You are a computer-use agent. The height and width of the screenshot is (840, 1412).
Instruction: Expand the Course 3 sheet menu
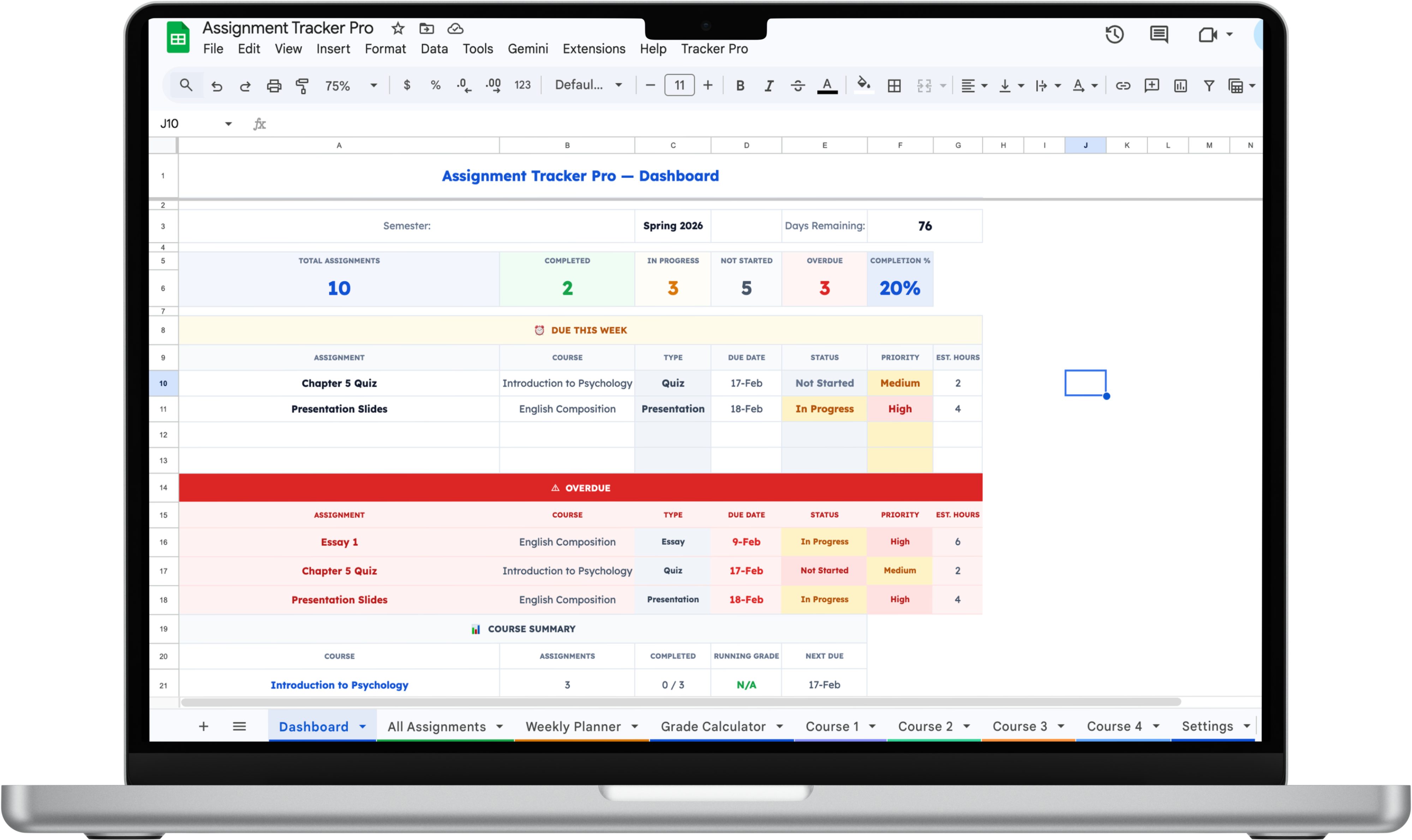coord(1061,726)
